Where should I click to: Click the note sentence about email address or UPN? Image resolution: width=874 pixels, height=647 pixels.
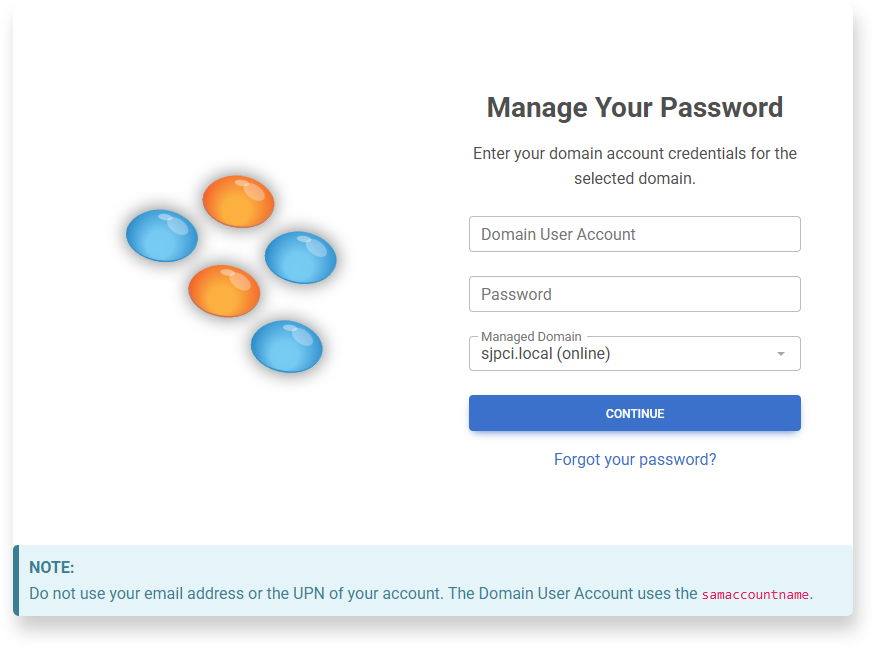pyautogui.click(x=235, y=594)
